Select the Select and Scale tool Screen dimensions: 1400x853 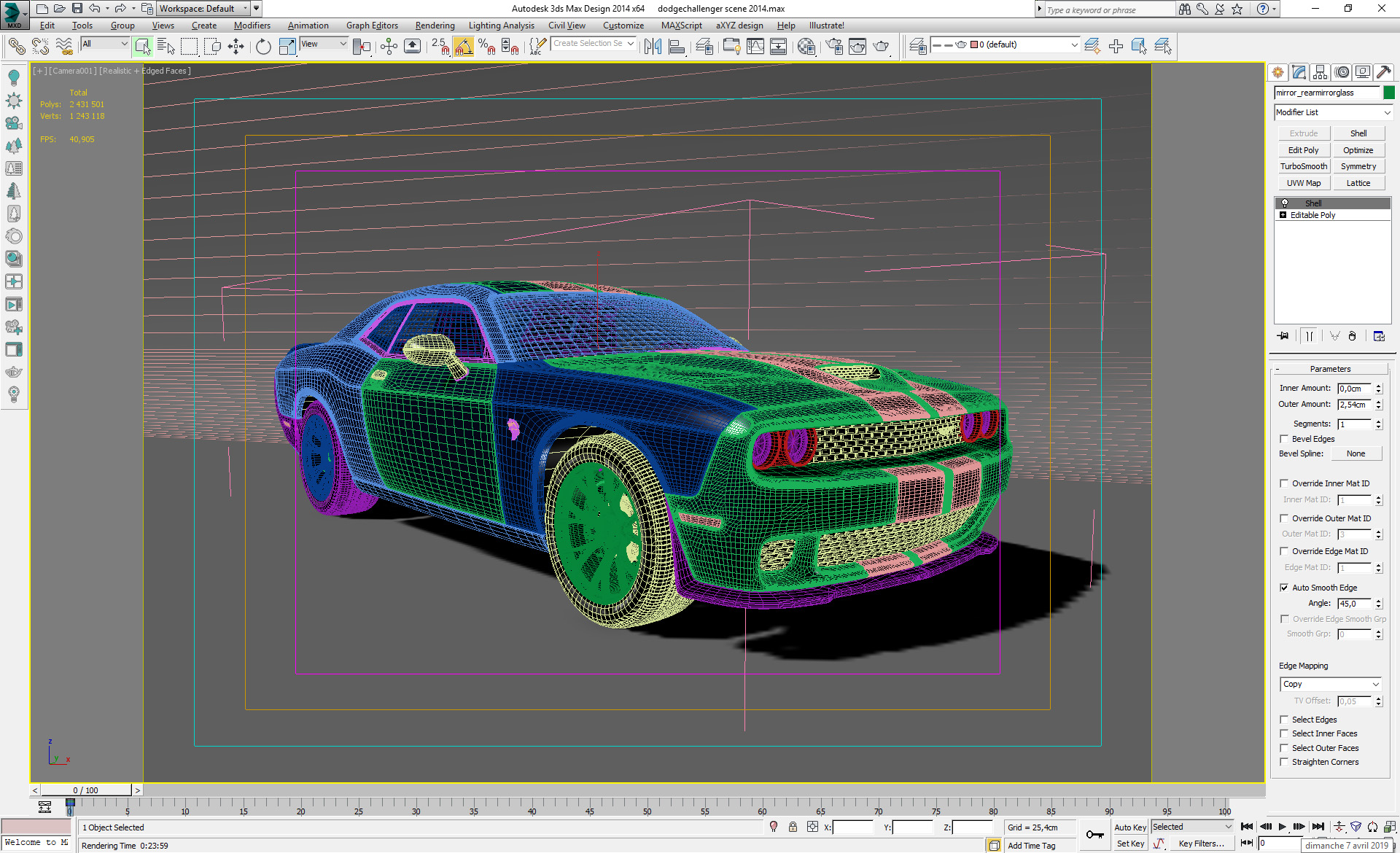287,47
